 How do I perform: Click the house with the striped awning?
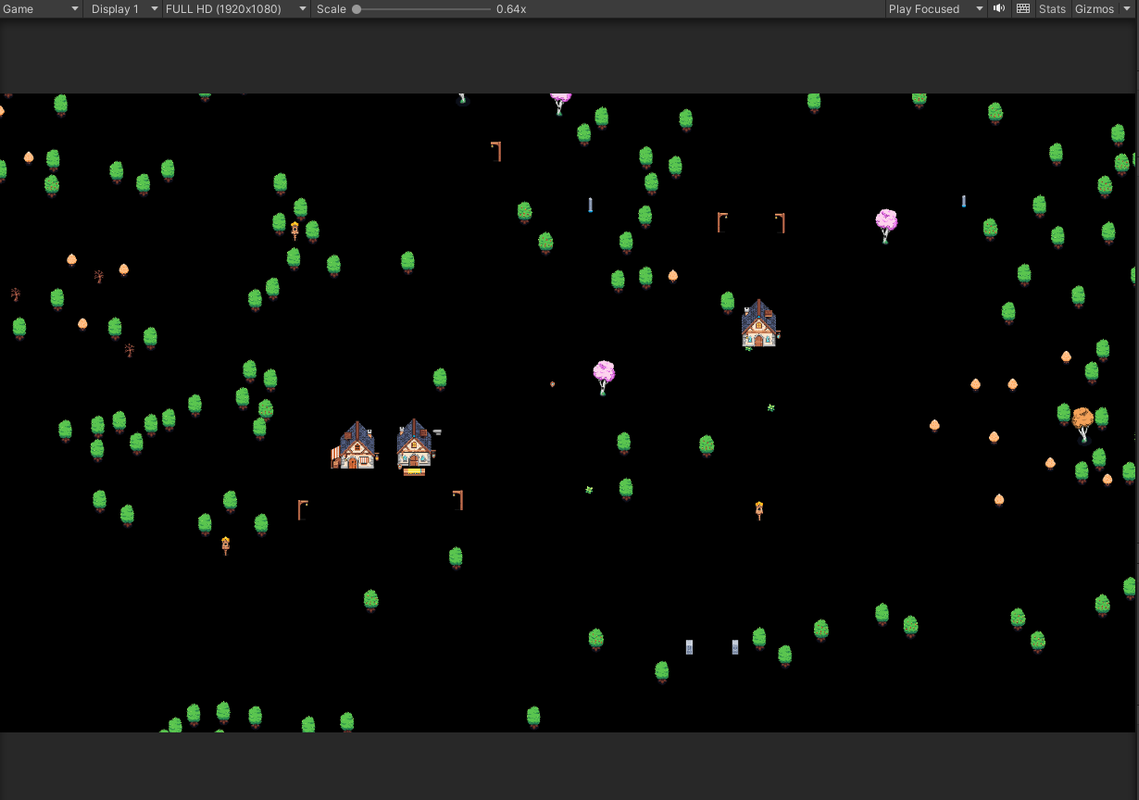(354, 445)
